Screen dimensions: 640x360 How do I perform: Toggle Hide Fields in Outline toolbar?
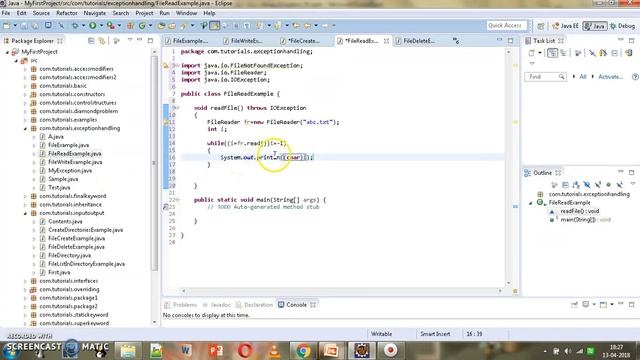[587, 185]
